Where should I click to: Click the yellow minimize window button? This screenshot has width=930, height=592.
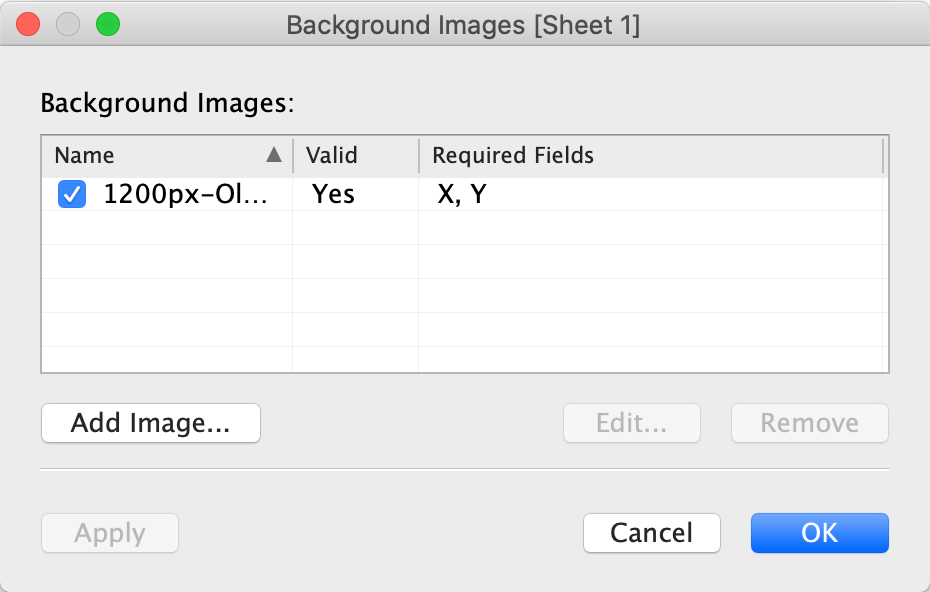(68, 25)
